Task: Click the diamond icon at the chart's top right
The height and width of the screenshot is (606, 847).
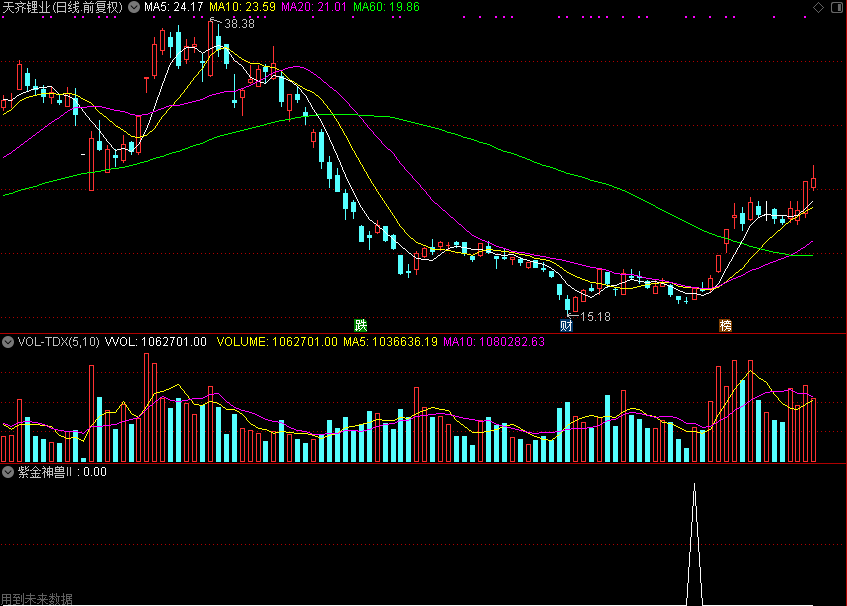Action: (x=818, y=7)
